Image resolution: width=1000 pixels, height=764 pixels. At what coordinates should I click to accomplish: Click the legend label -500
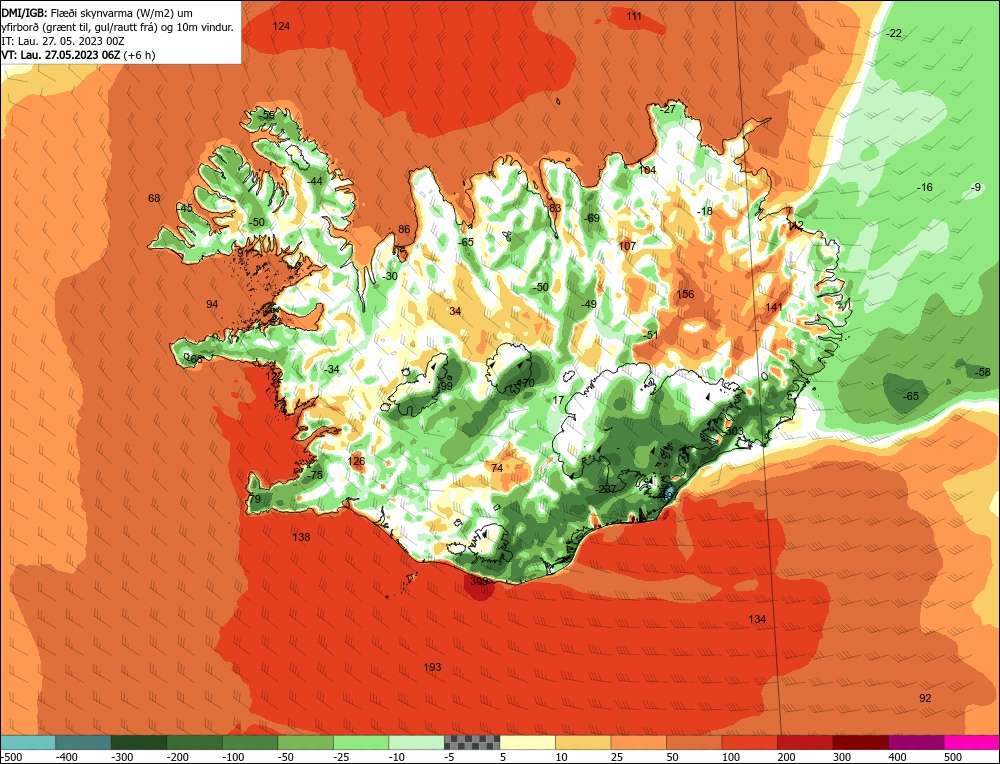click(x=11, y=757)
